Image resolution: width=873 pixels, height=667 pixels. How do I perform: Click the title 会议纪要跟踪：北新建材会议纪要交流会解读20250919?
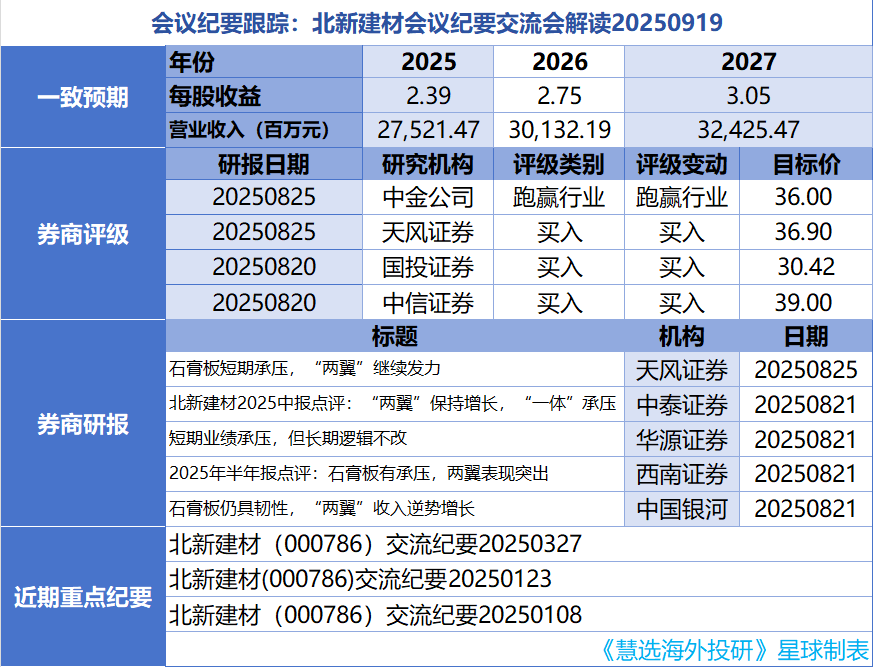(x=436, y=23)
